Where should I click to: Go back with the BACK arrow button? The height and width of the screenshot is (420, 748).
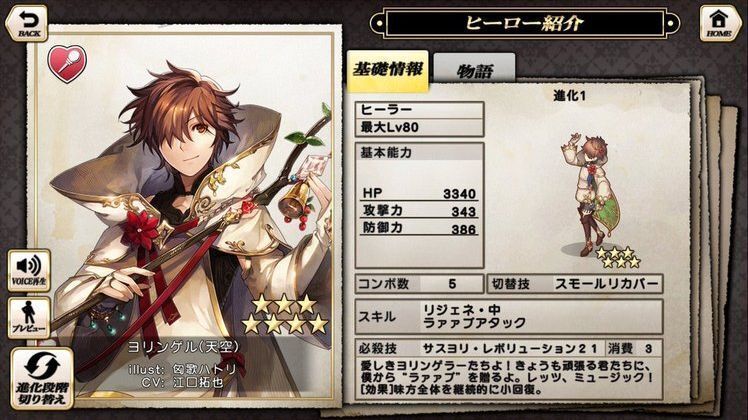tap(27, 23)
